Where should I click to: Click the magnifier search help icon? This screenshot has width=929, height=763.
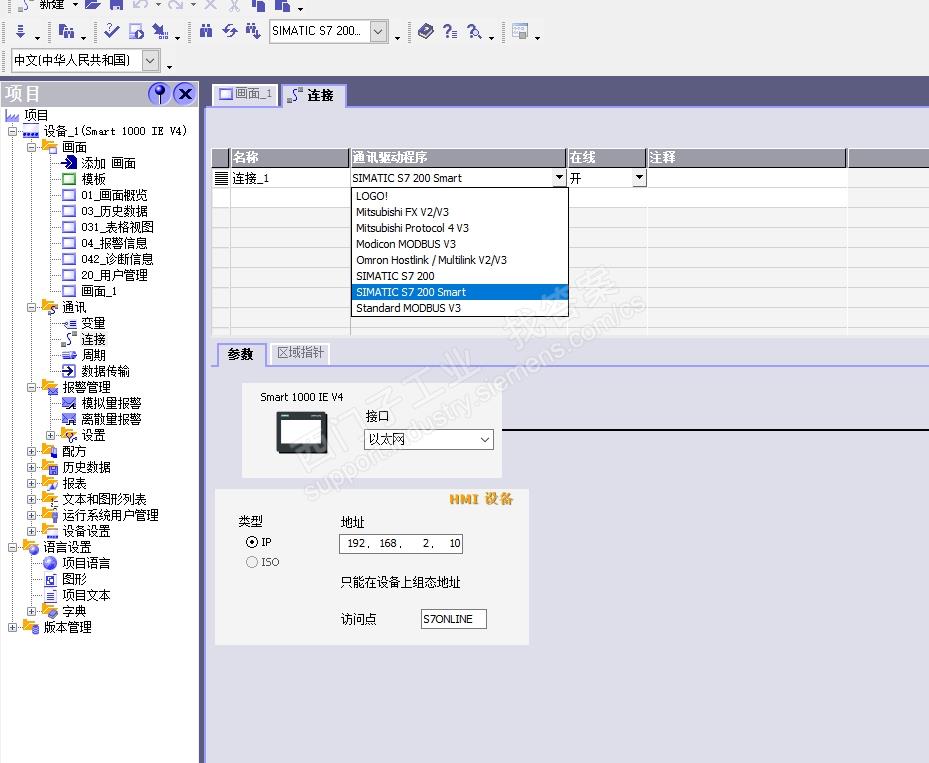[x=473, y=31]
